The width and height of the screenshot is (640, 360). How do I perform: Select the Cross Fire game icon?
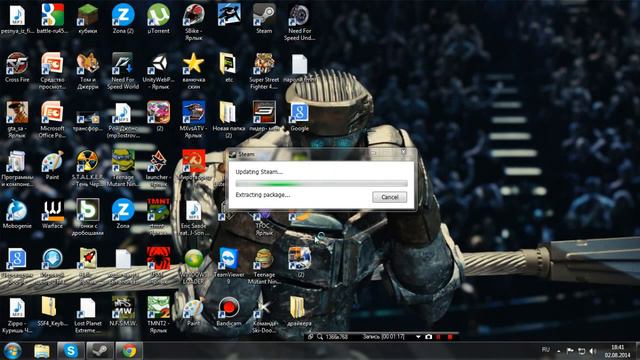click(17, 68)
